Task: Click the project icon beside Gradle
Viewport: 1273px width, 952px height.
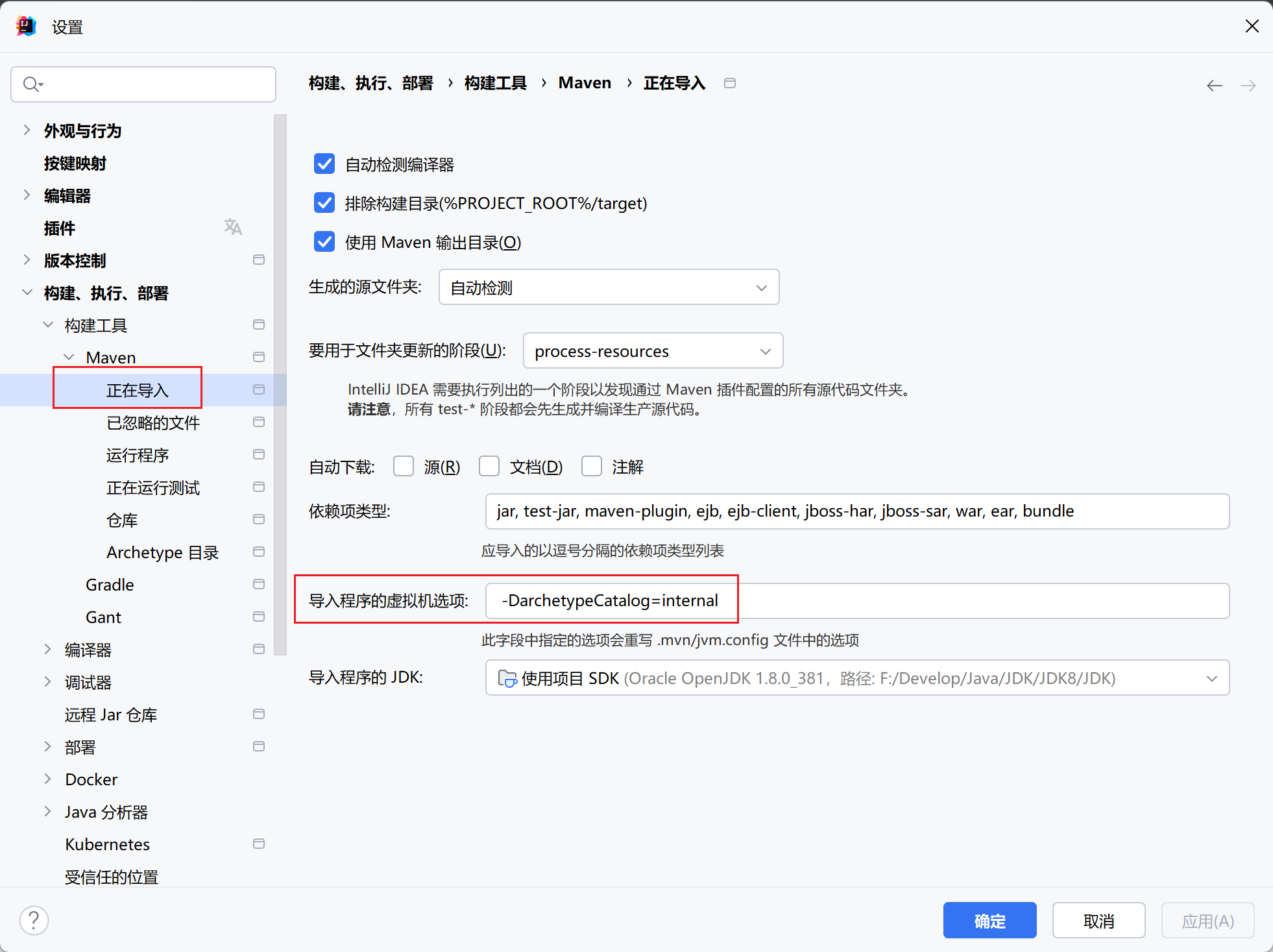Action: tap(259, 584)
